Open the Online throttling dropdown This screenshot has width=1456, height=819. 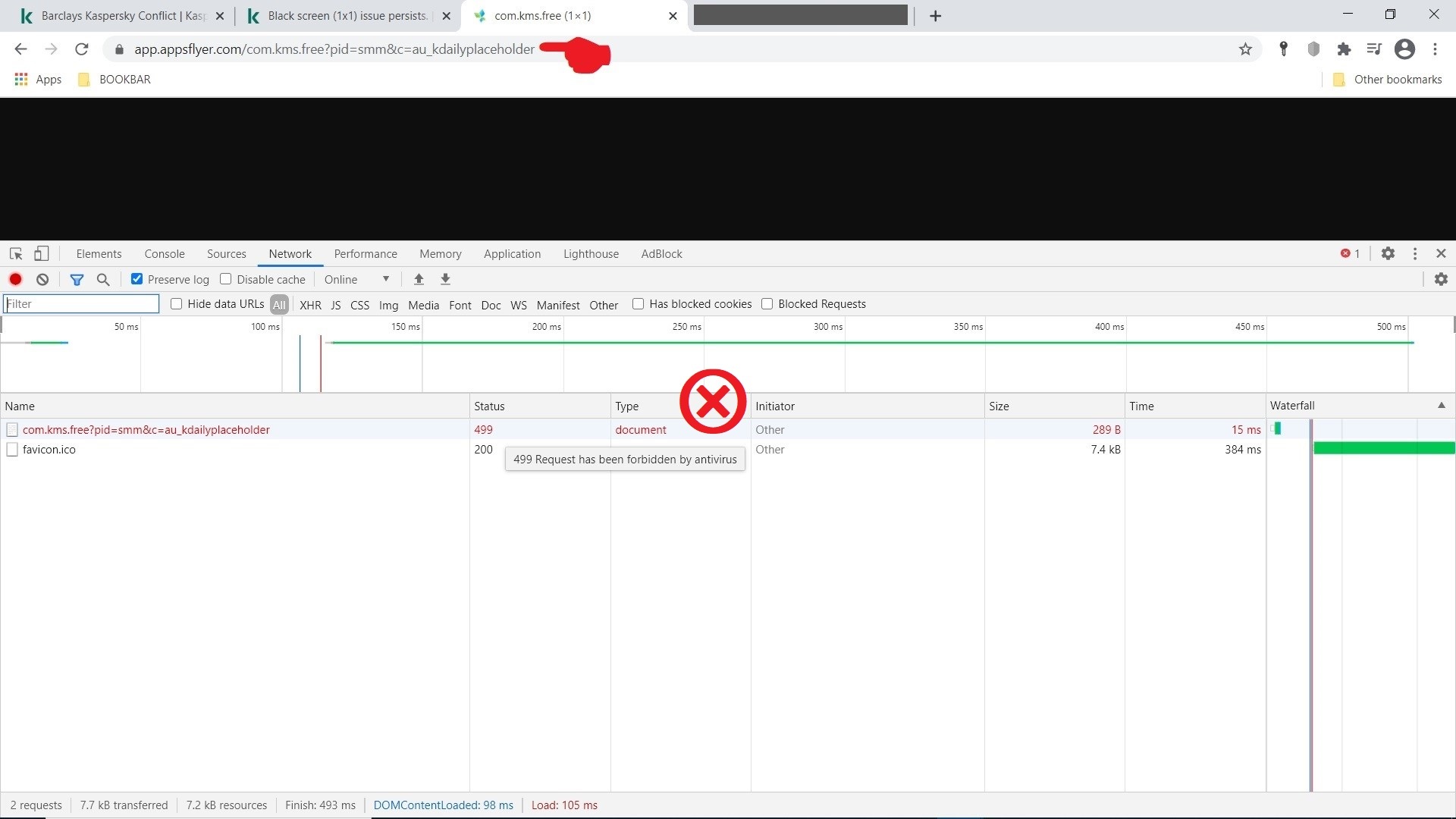(356, 279)
